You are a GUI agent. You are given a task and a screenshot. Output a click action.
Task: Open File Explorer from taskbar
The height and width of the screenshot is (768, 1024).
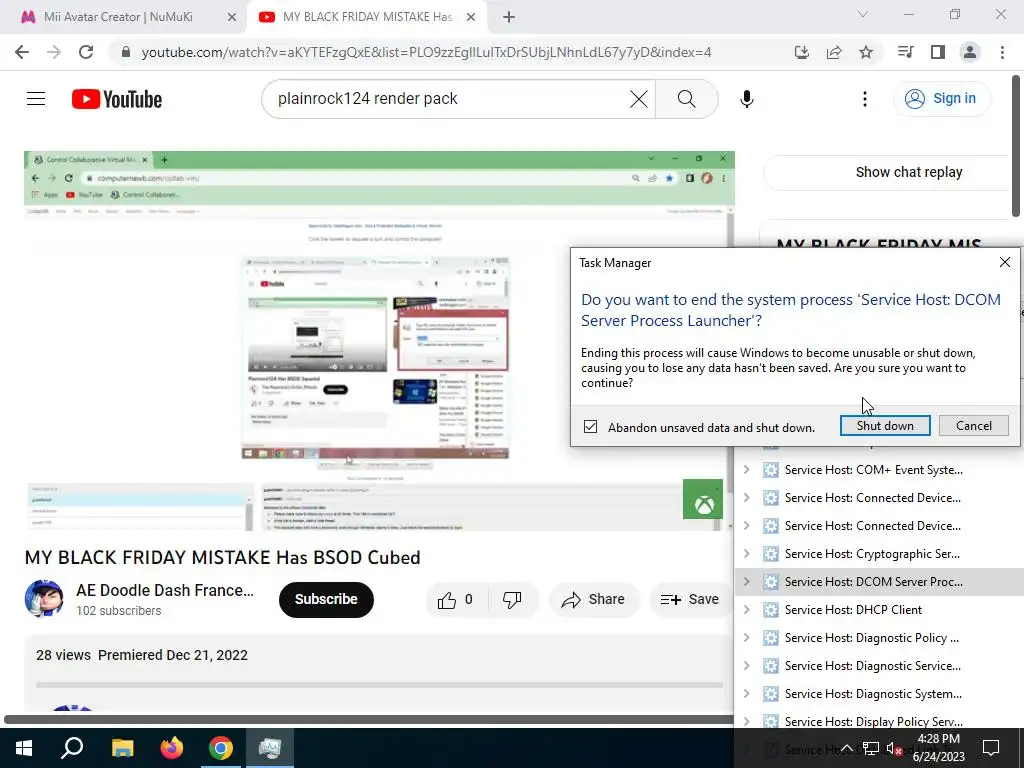pos(122,748)
